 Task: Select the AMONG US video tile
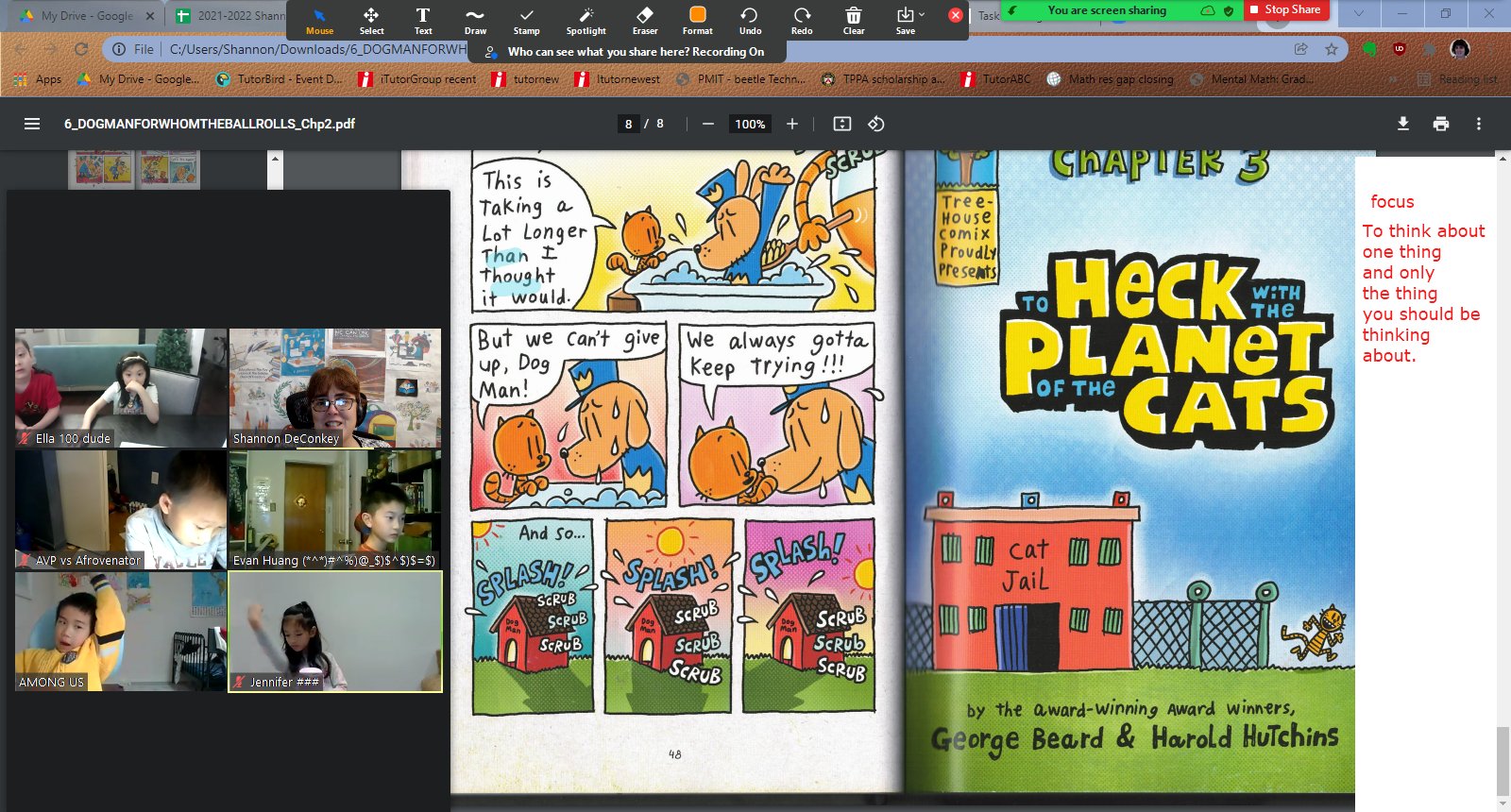click(121, 631)
